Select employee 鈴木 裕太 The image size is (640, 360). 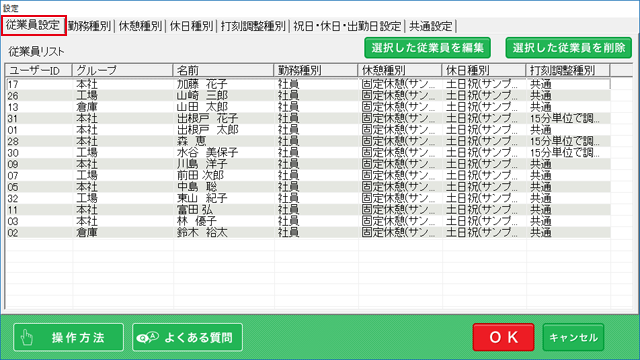pyautogui.click(x=202, y=233)
